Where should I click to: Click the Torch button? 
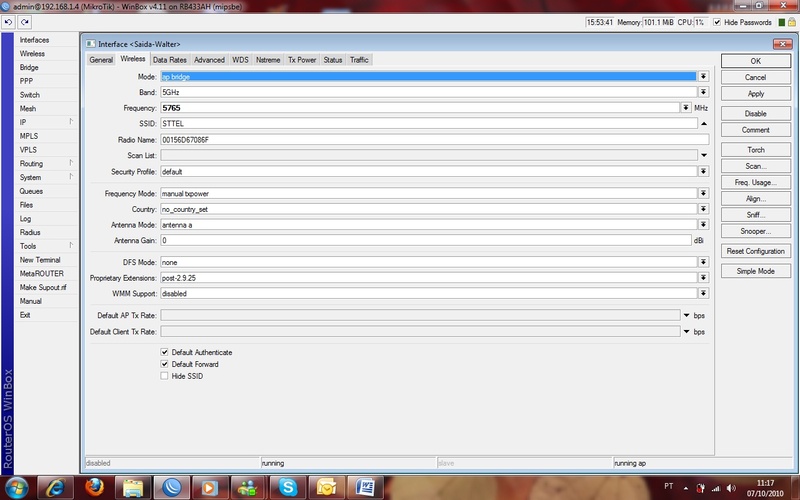756,149
